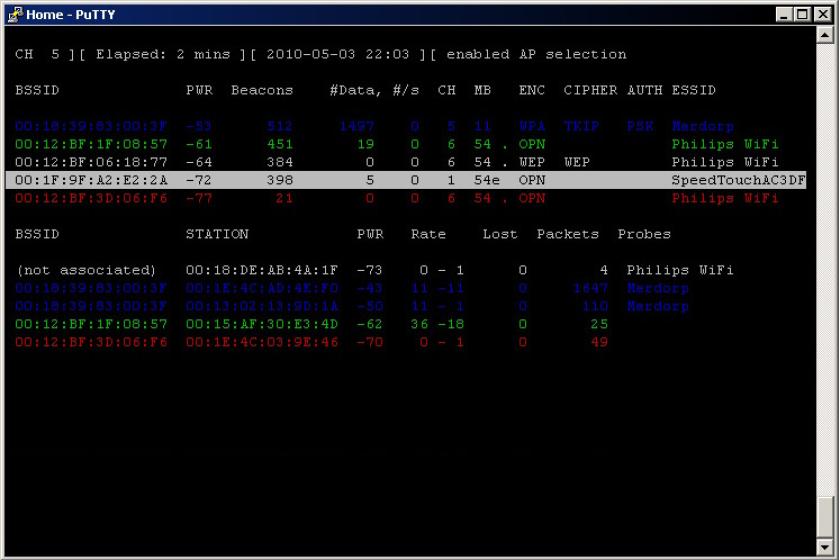Click the vertical scrollbar thumb

(x=825, y=517)
